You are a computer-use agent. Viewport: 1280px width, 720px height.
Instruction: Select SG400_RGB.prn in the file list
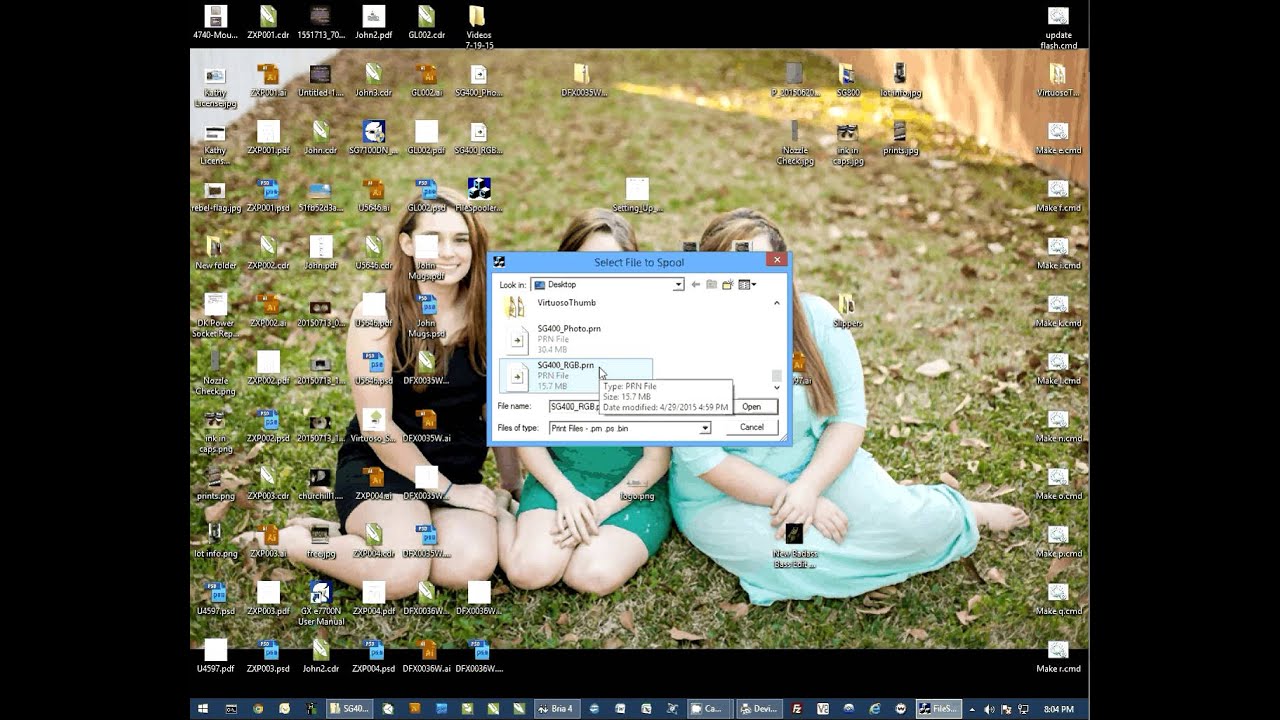click(576, 375)
